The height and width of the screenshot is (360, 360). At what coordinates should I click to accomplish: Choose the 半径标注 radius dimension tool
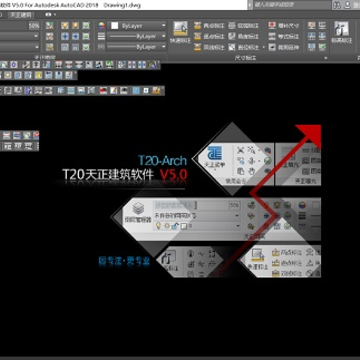pos(244,47)
